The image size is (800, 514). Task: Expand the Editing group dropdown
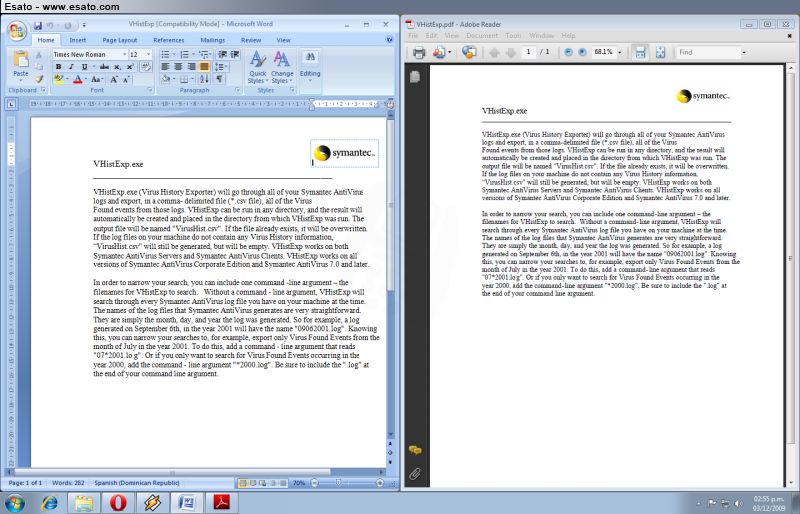[310, 66]
